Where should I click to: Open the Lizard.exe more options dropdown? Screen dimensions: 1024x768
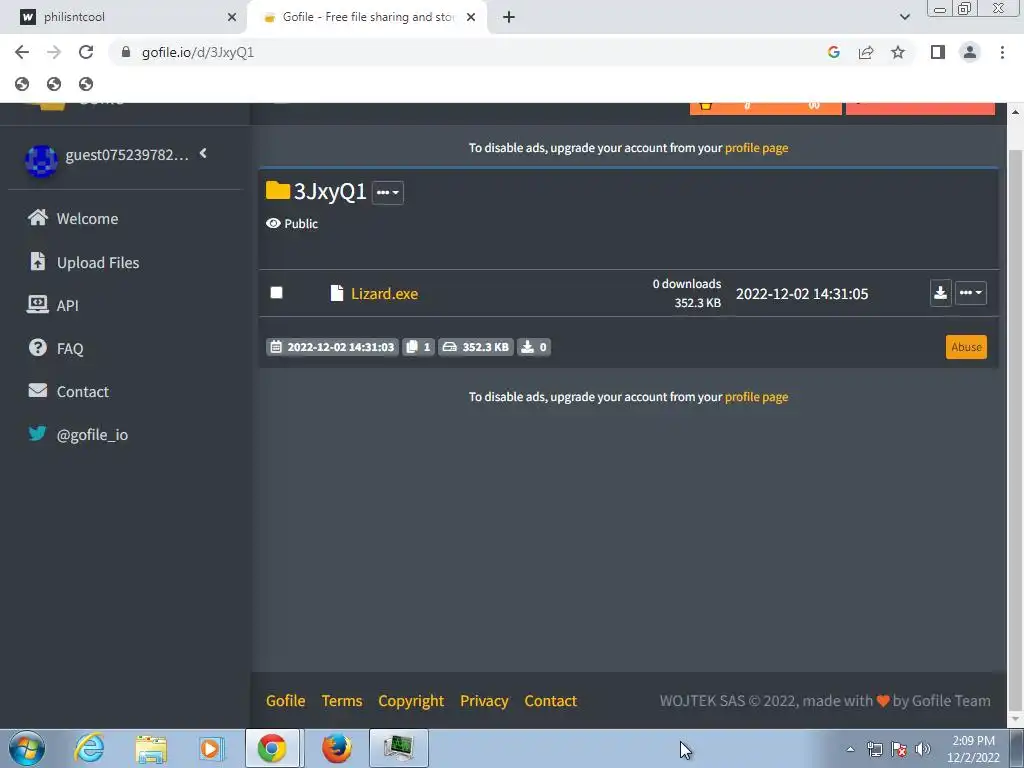pos(970,293)
